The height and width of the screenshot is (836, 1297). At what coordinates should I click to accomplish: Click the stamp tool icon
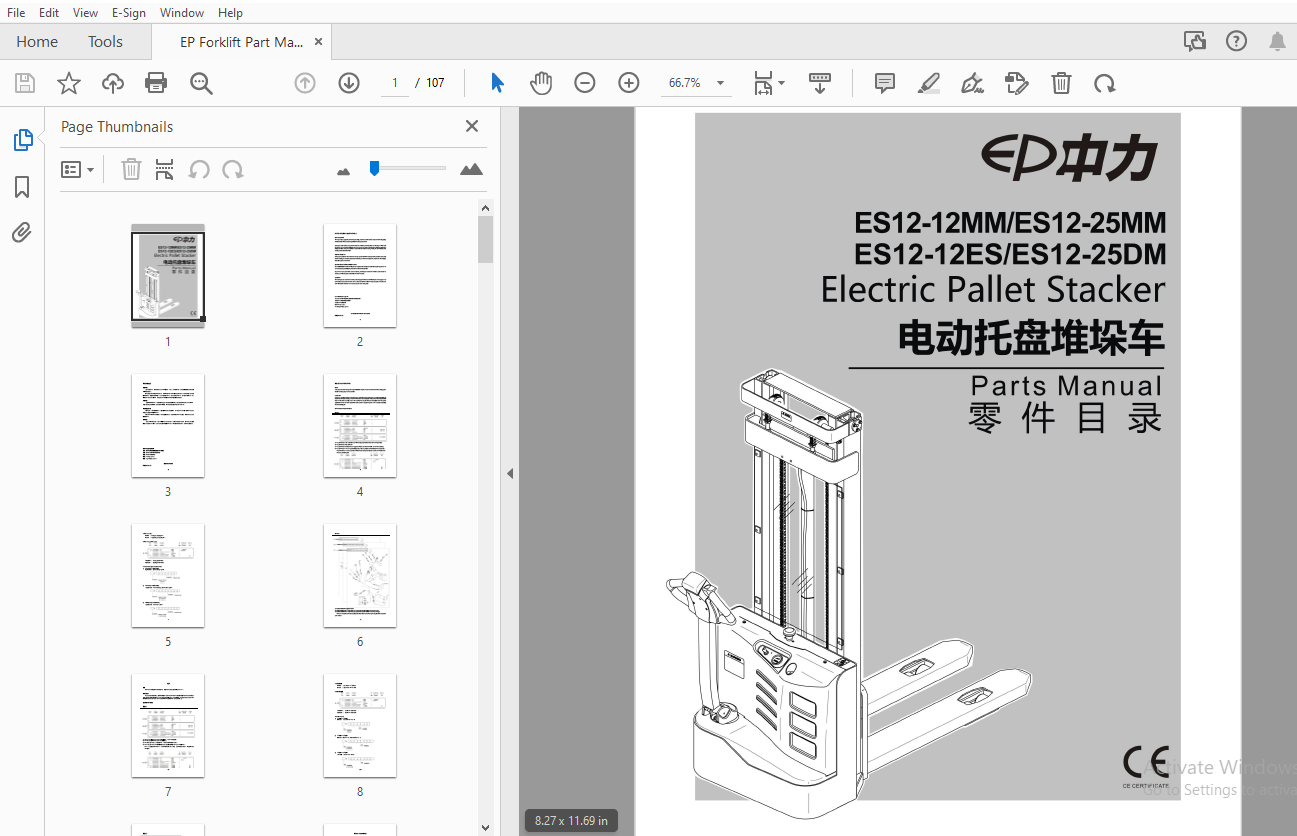(x=1017, y=83)
